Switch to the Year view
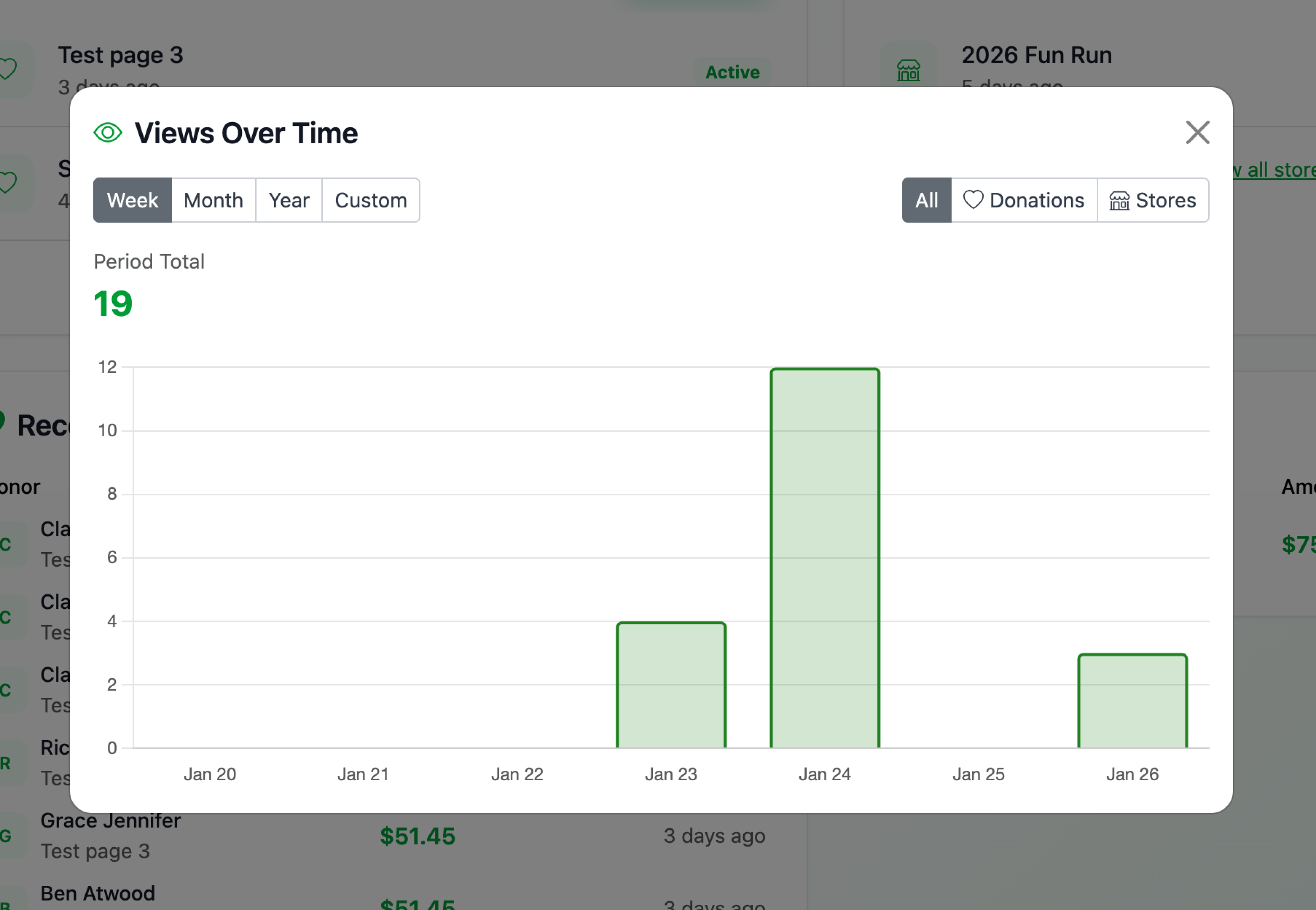Image resolution: width=1316 pixels, height=910 pixels. tap(288, 200)
